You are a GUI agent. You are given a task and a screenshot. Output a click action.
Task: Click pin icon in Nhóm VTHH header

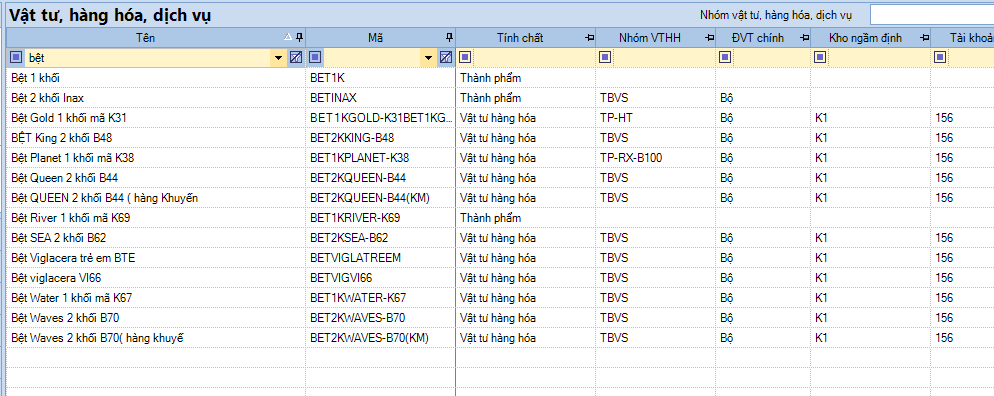(709, 38)
